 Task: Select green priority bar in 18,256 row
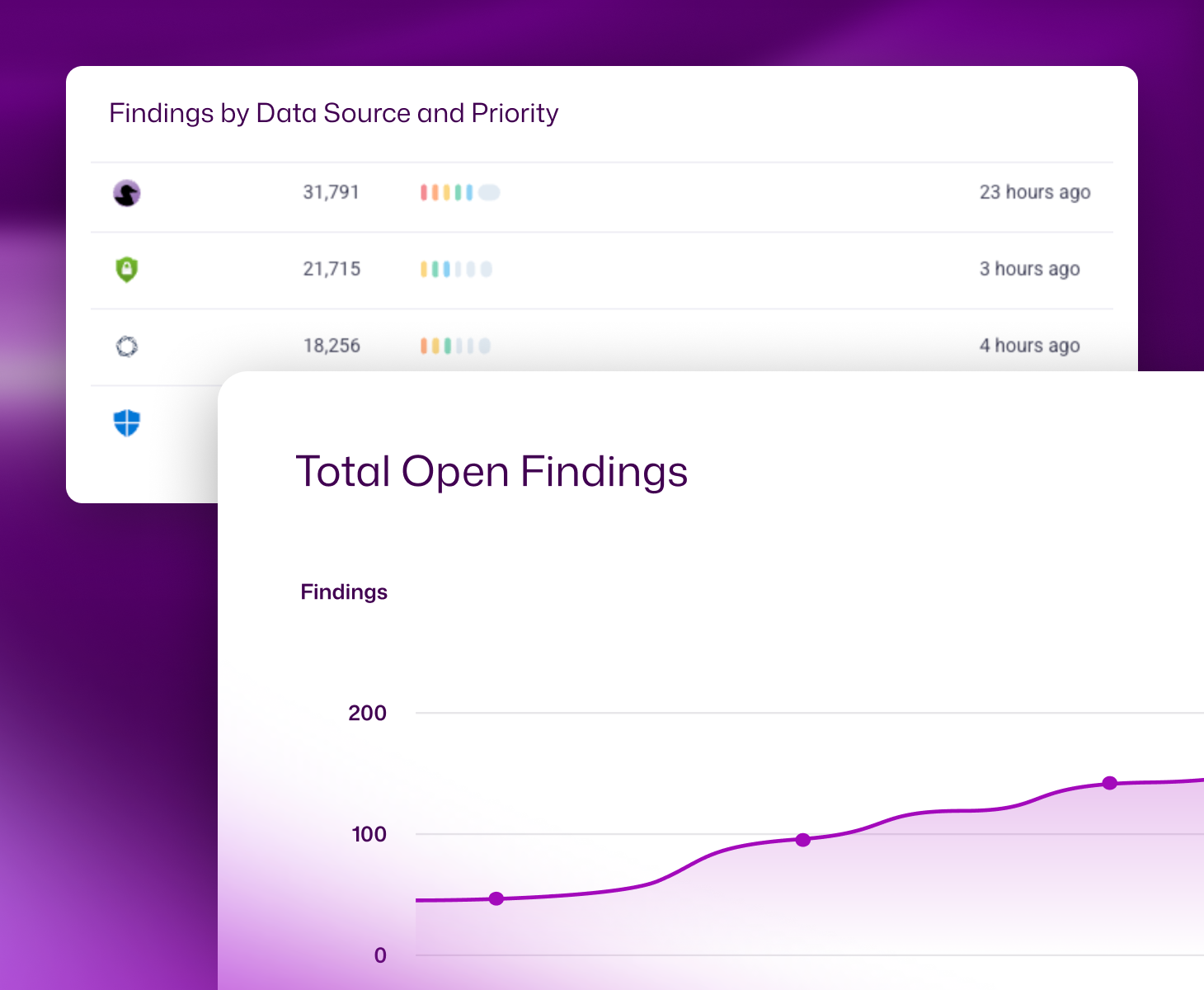448,346
